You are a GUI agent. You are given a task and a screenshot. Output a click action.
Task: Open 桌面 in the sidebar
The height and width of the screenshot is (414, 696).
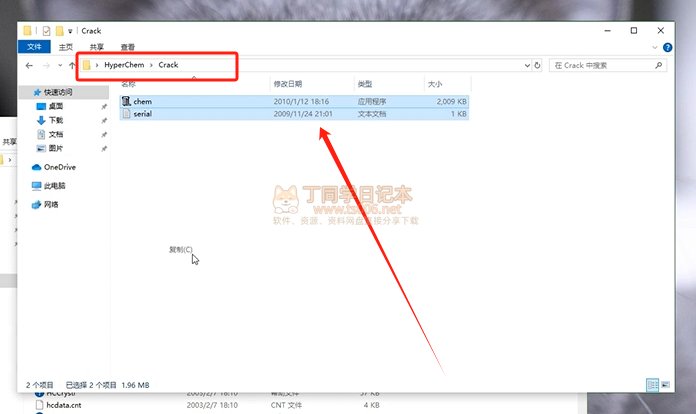pos(55,106)
